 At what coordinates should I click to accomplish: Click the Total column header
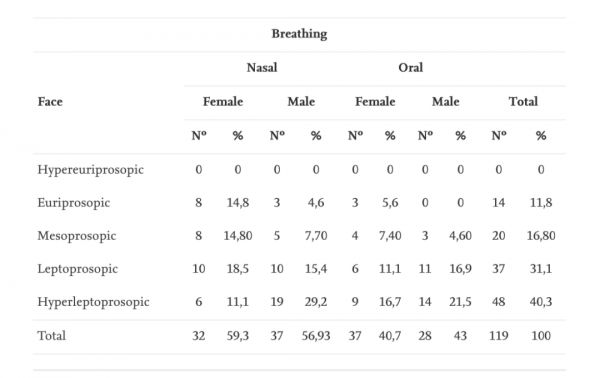click(523, 101)
